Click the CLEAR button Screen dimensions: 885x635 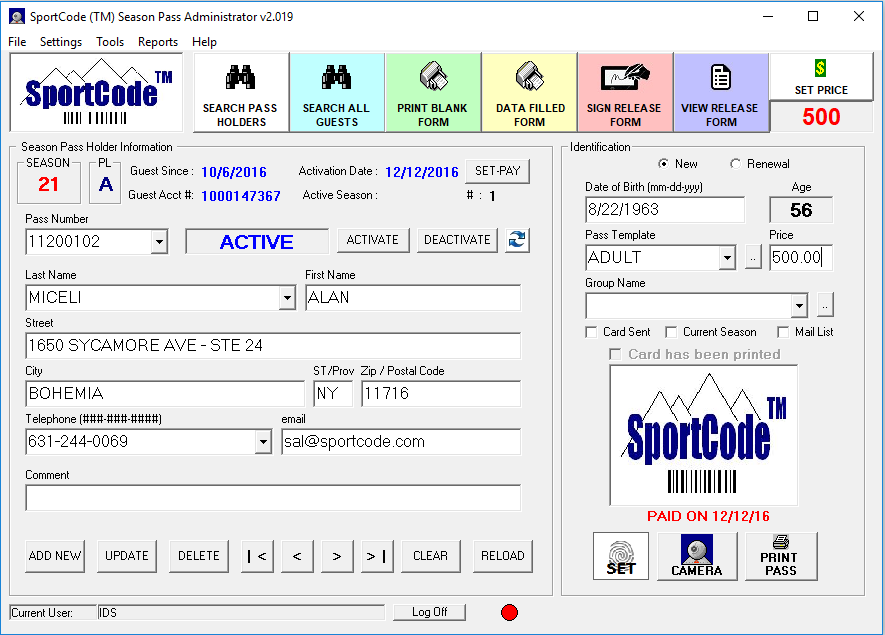coord(431,557)
